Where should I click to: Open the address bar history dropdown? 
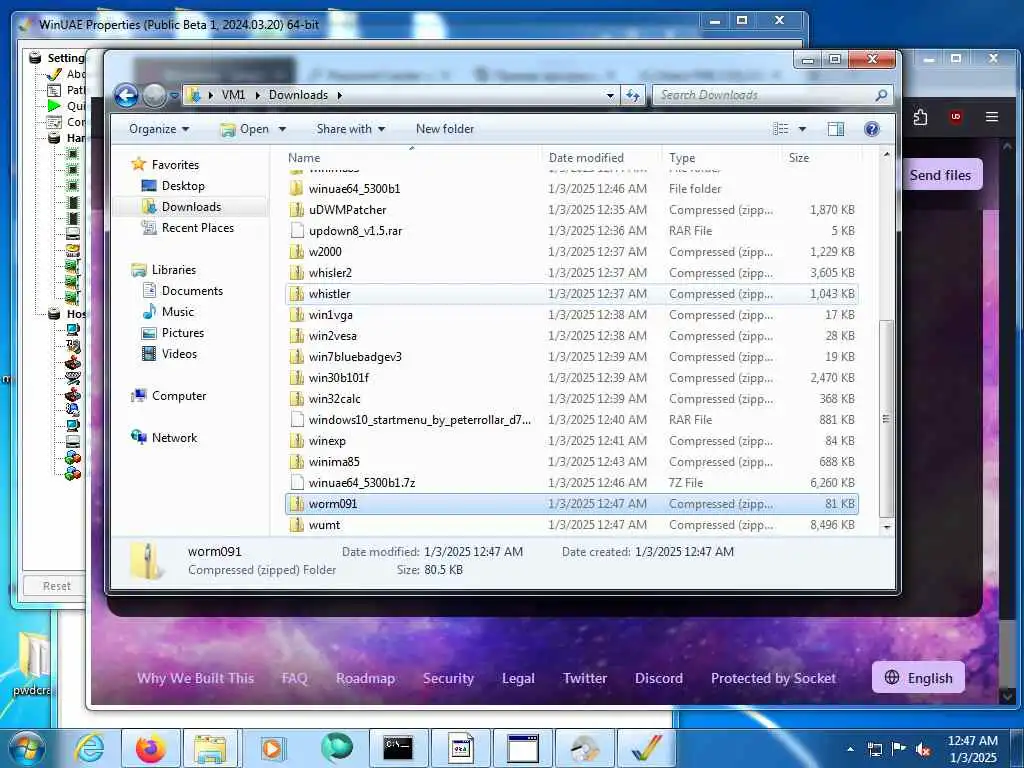610,95
